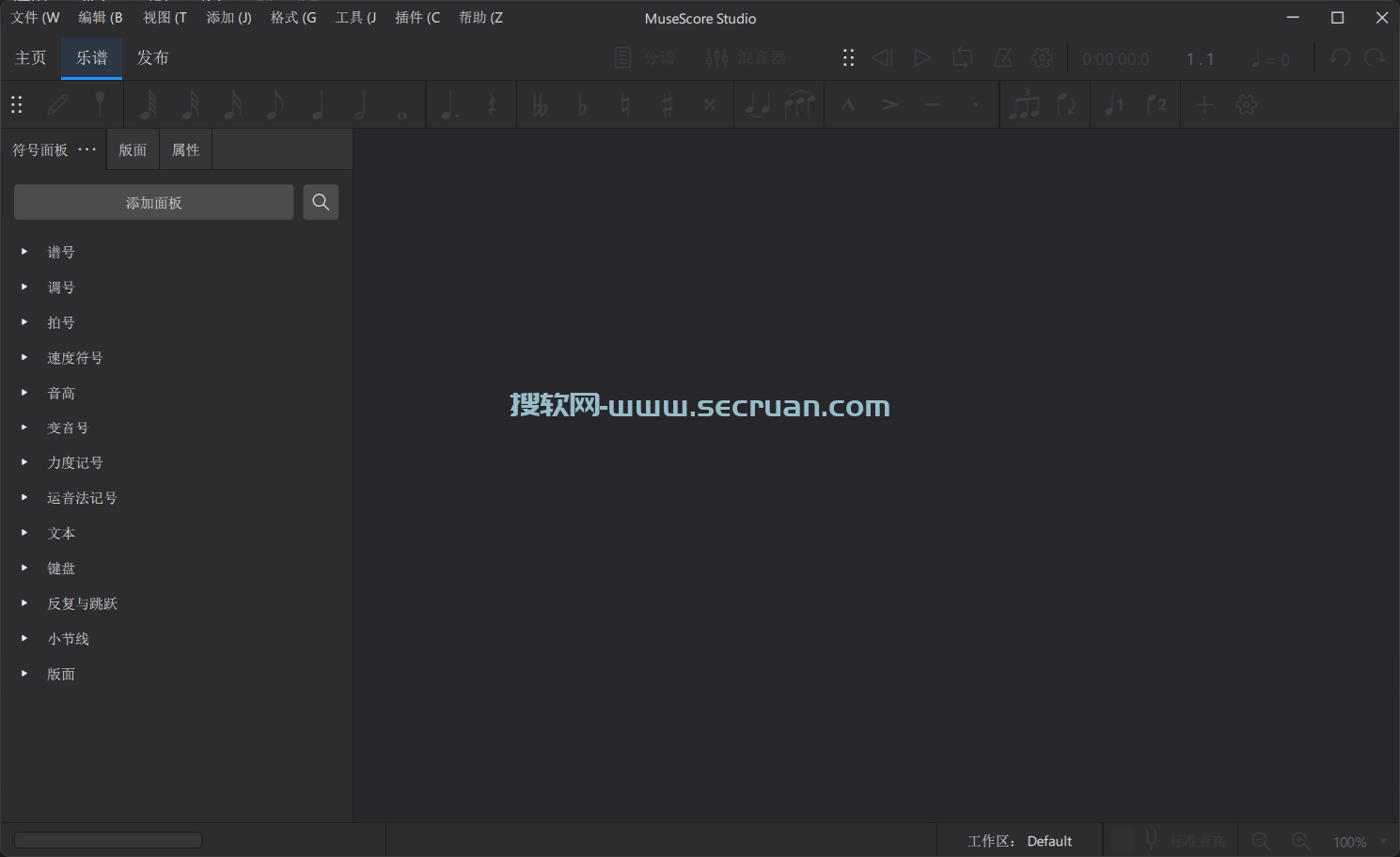Click the 添加面板 button
The height and width of the screenshot is (857, 1400).
pyautogui.click(x=154, y=202)
